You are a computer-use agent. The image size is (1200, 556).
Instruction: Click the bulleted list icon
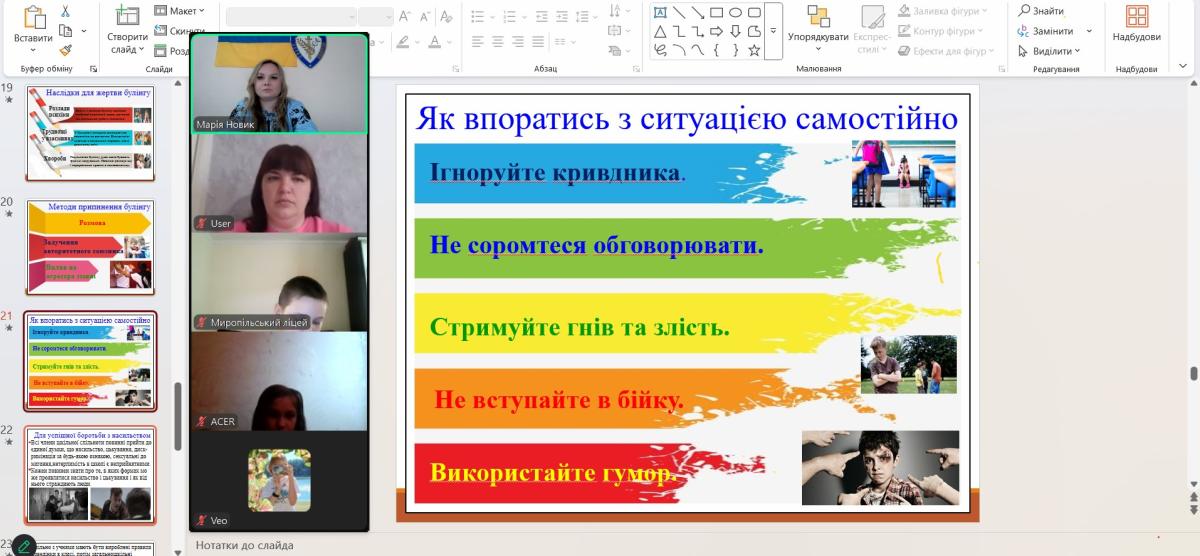click(478, 16)
